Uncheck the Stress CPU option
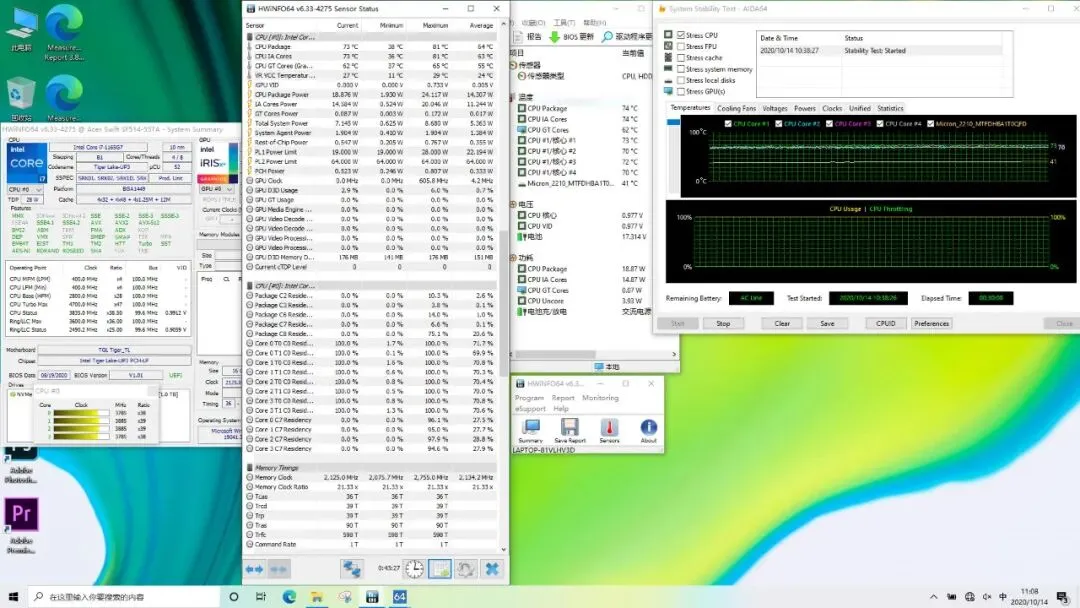 (x=681, y=35)
